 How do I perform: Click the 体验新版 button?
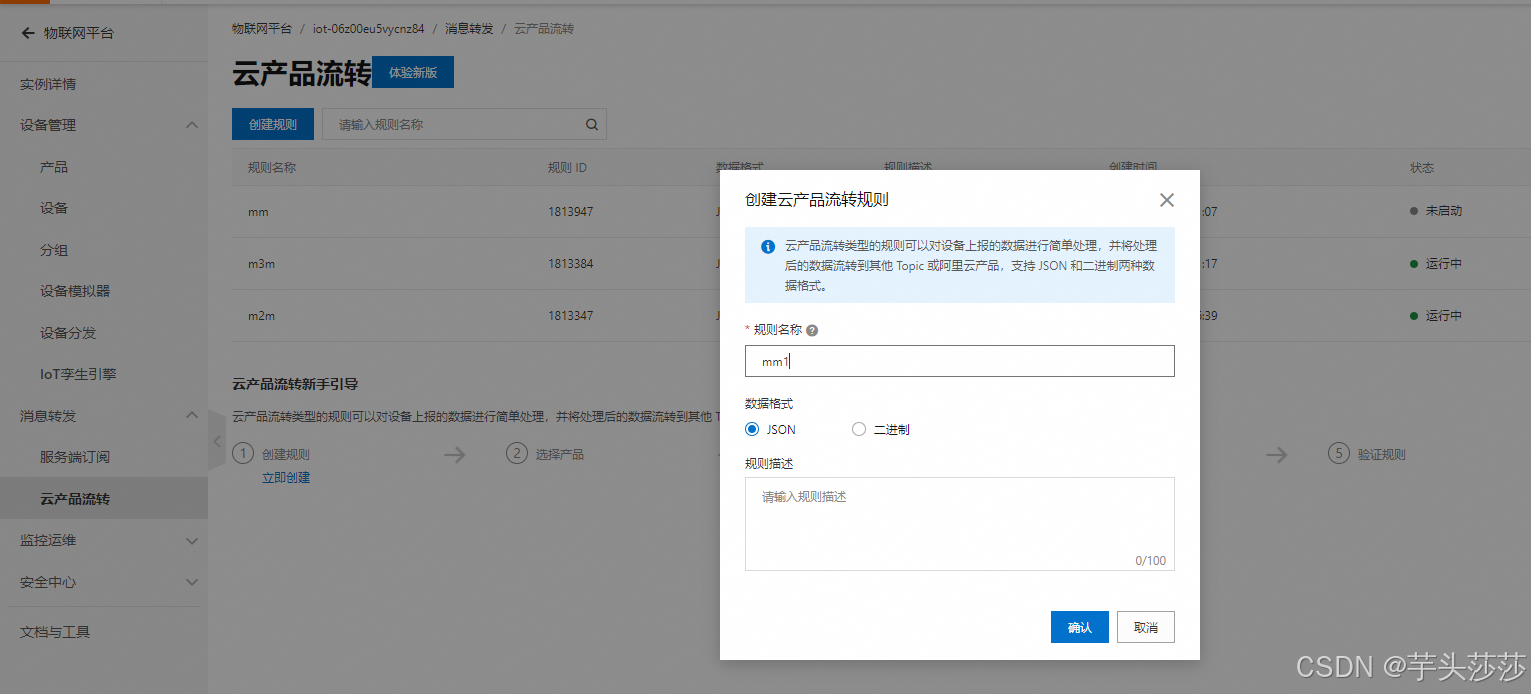[x=413, y=72]
